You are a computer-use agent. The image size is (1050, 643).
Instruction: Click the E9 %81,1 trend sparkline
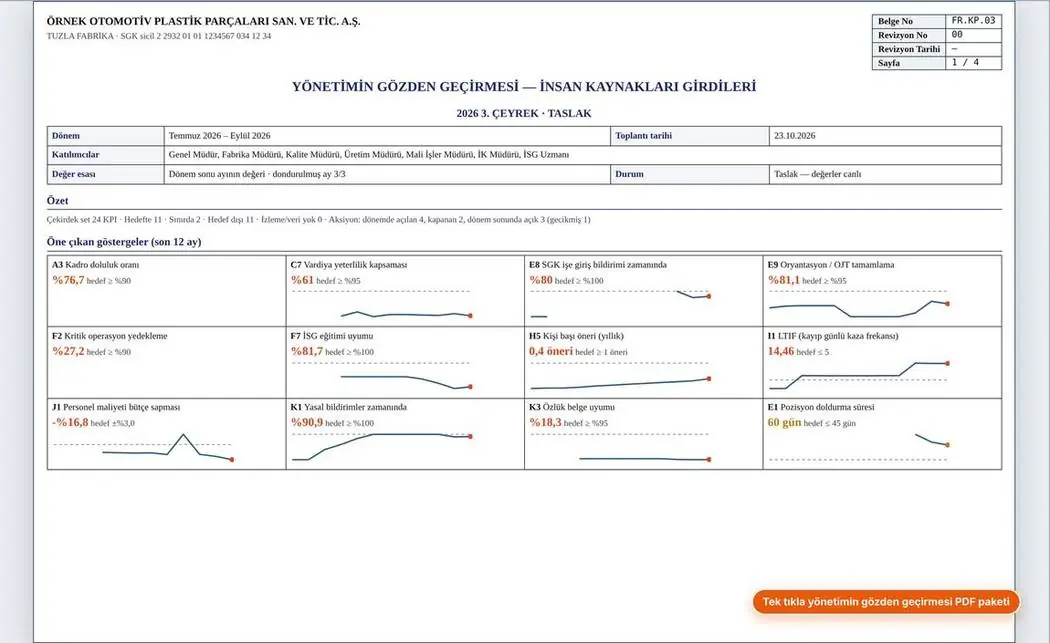pos(858,303)
